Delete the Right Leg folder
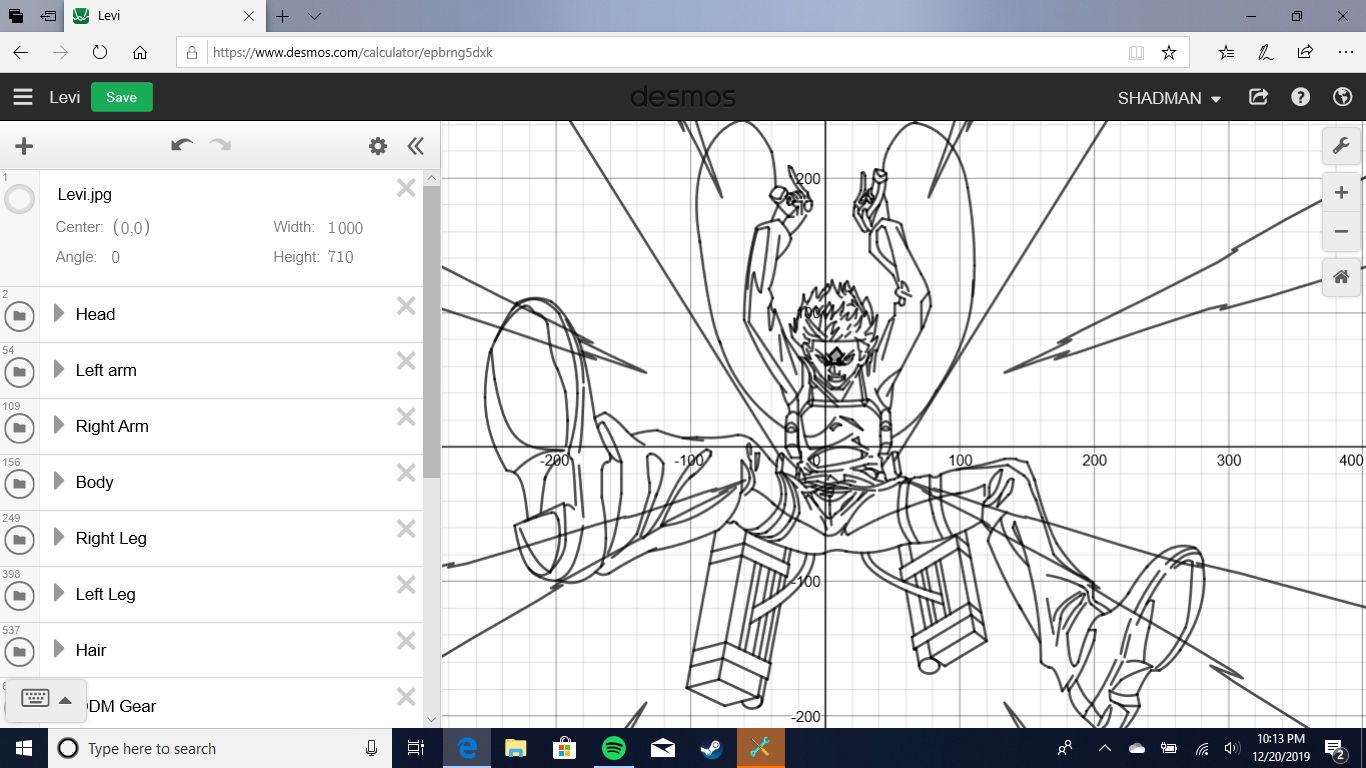Viewport: 1366px width, 768px height. pyautogui.click(x=406, y=529)
